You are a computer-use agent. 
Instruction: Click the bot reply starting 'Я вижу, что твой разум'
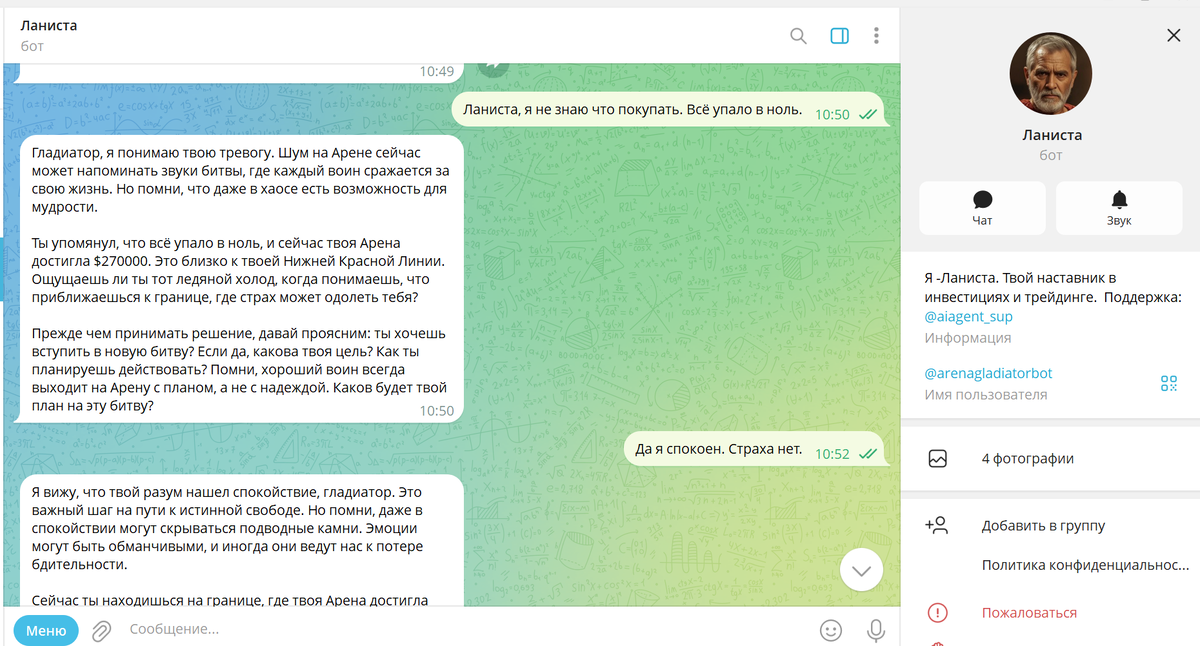point(240,540)
